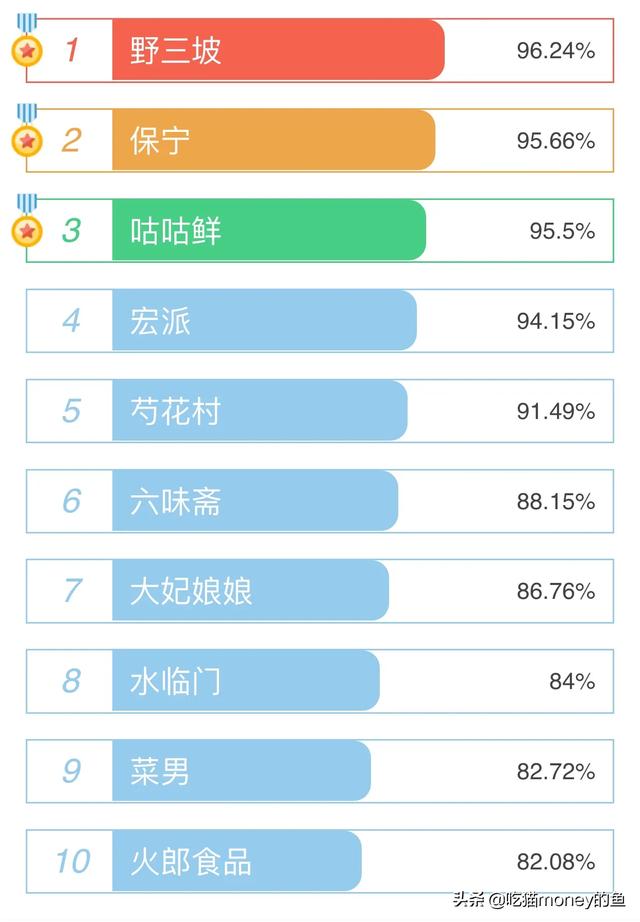Click rank number 10

coord(71,861)
